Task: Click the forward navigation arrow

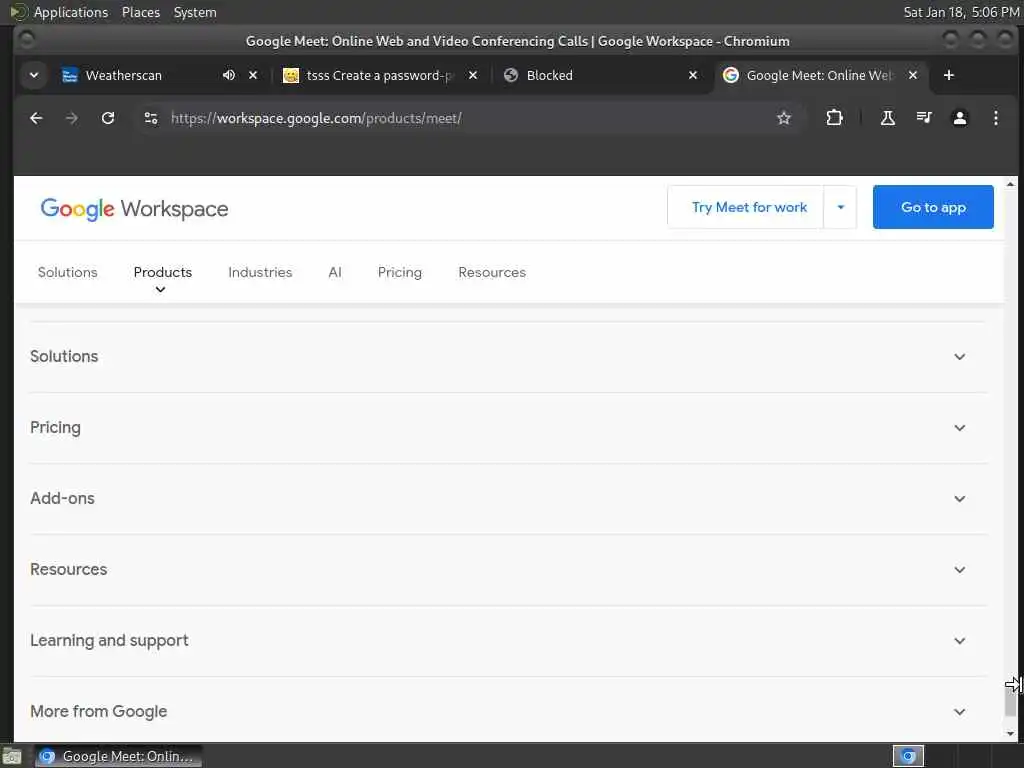Action: pyautogui.click(x=72, y=118)
